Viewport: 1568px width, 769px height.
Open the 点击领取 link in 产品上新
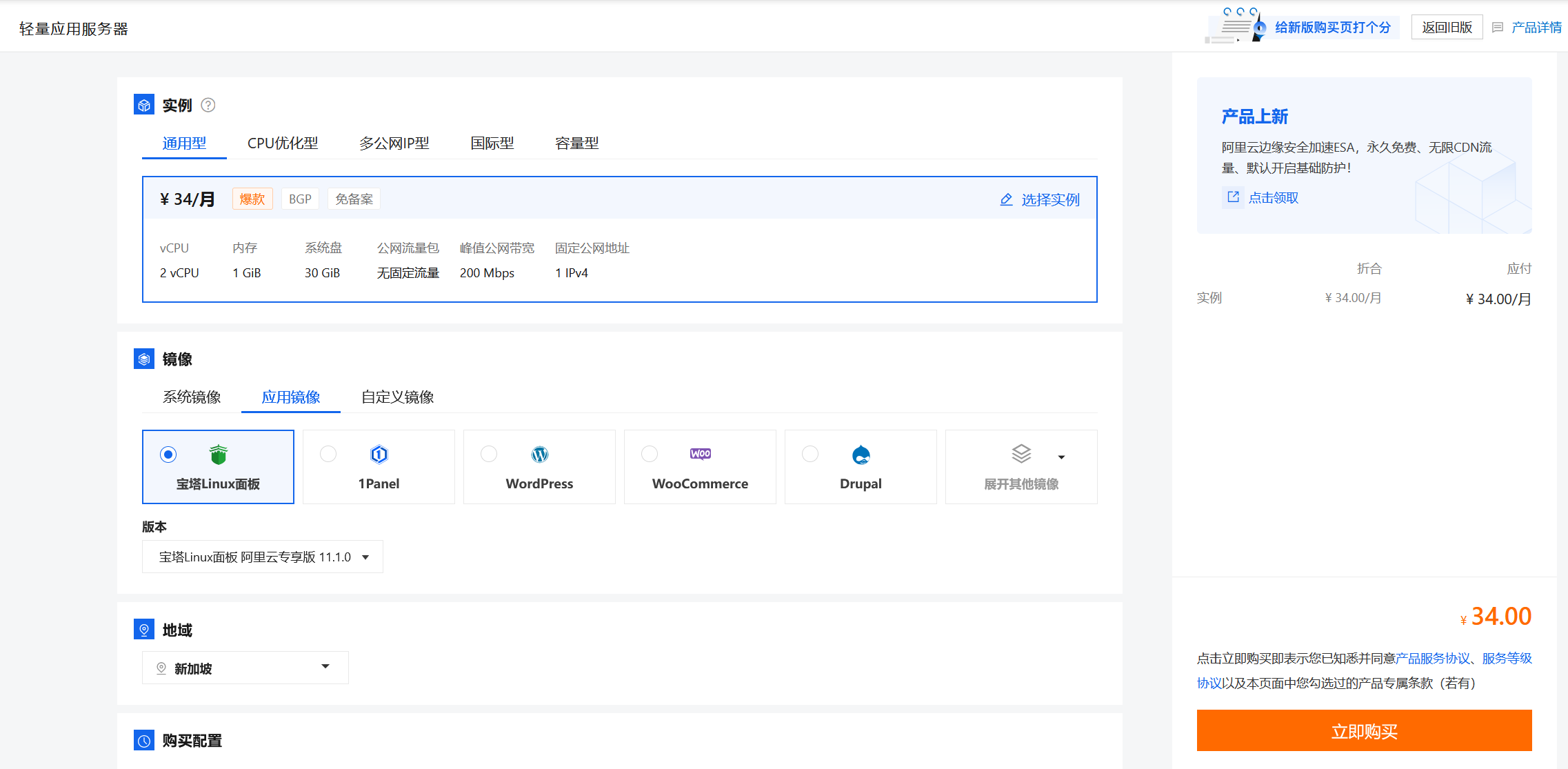1273,198
